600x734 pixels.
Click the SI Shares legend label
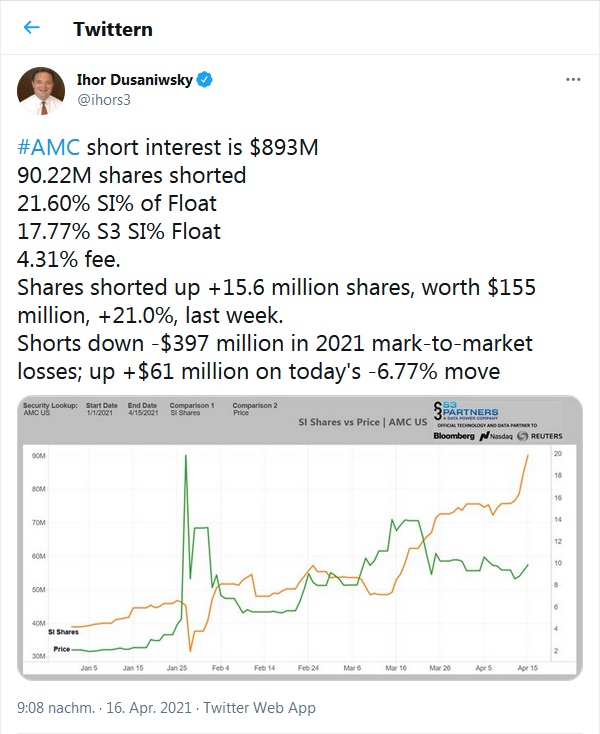(x=63, y=632)
